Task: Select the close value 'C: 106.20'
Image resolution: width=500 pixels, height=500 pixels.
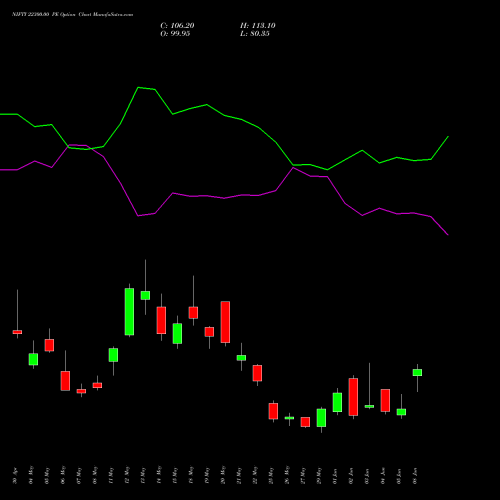Action: click(177, 26)
